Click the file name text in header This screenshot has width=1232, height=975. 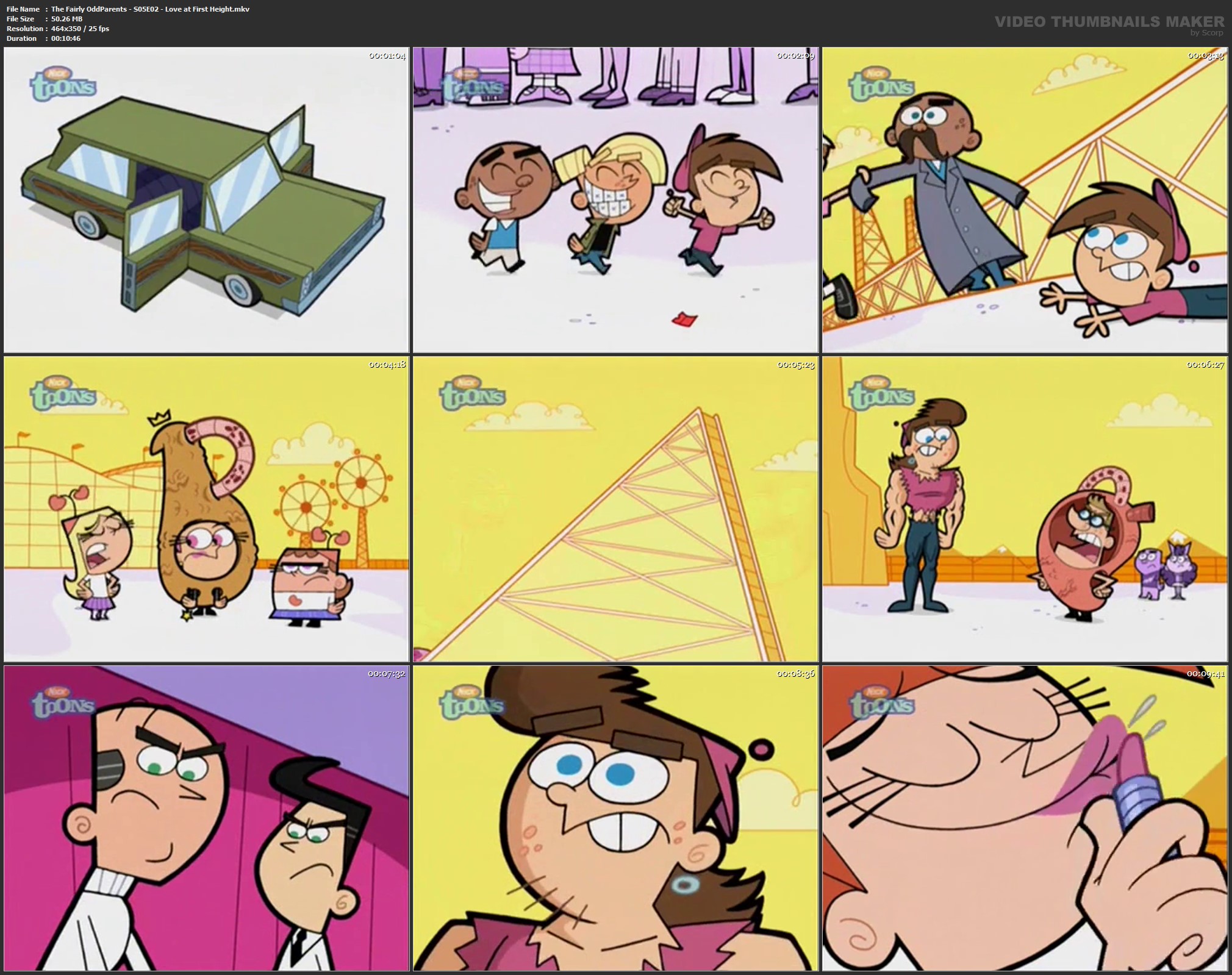pyautogui.click(x=150, y=9)
